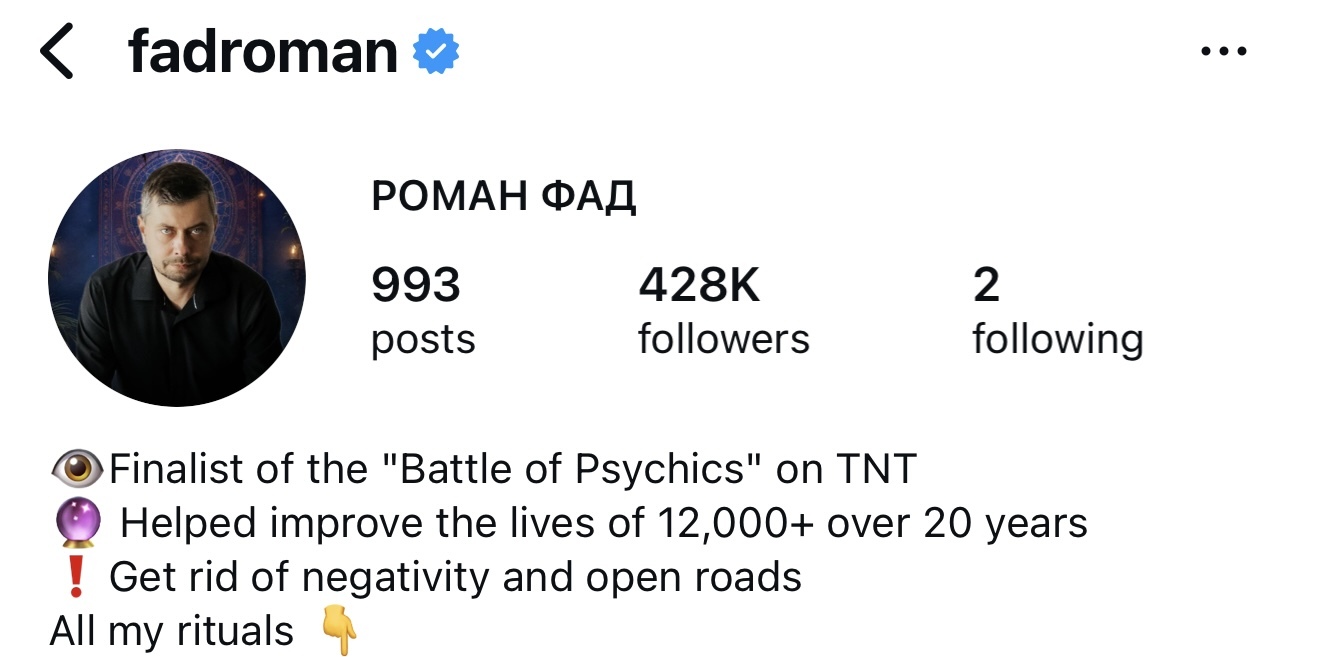Click "Get rid of negativity" bio line
The height and width of the screenshot is (657, 1320).
coord(455,577)
